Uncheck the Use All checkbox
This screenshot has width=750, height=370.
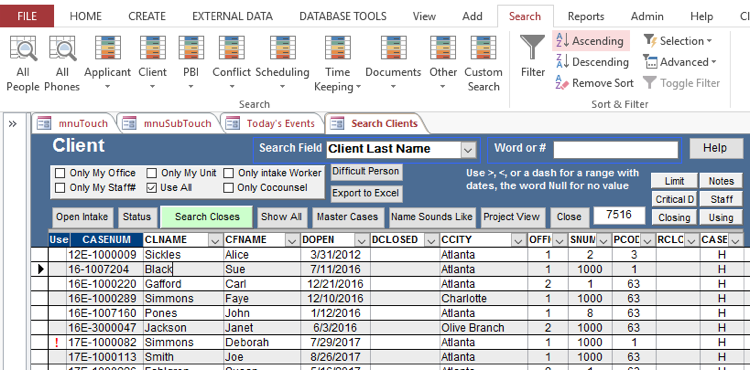[x=152, y=188]
